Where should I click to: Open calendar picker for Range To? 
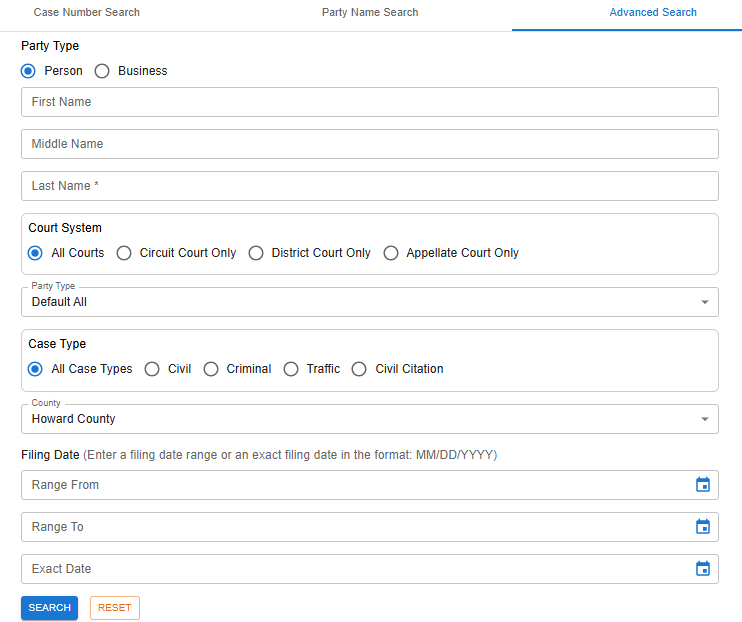(702, 527)
